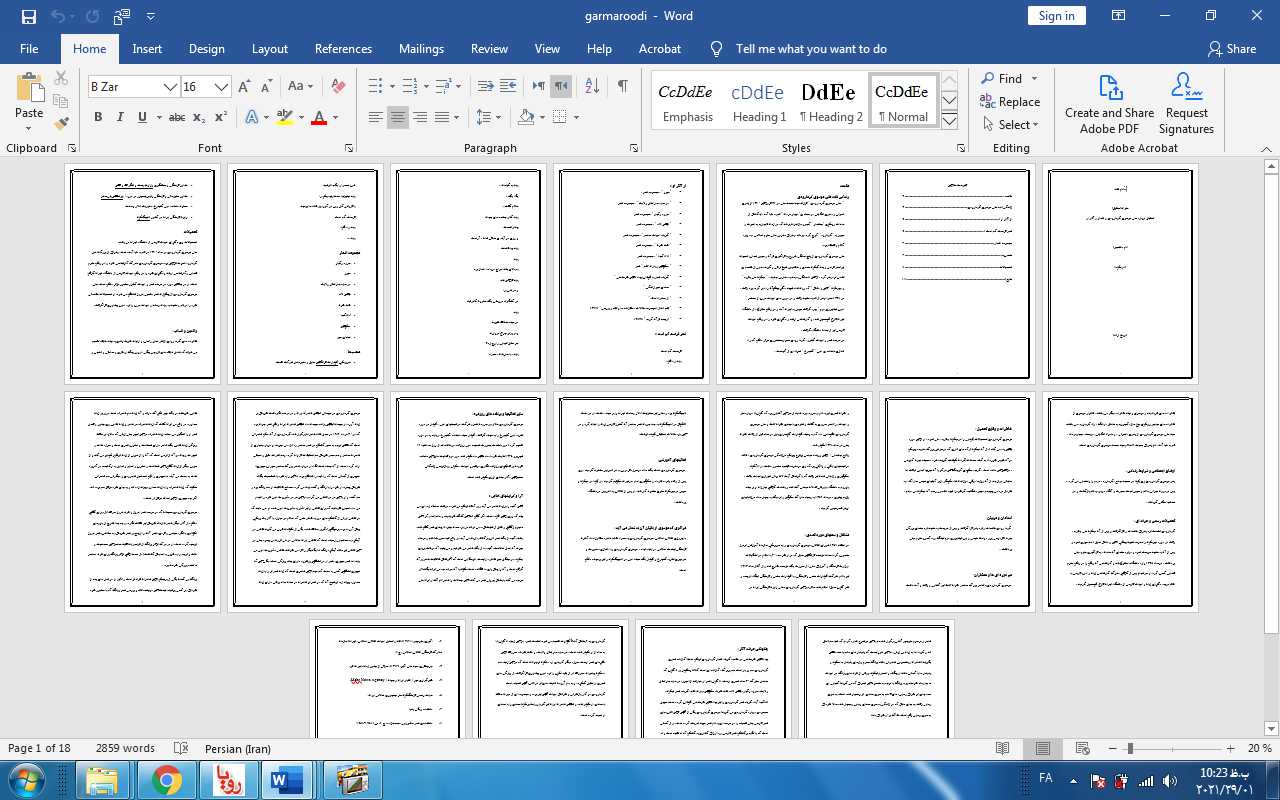1280x800 pixels.
Task: Click the Format Painter brush icon
Action: 61,124
